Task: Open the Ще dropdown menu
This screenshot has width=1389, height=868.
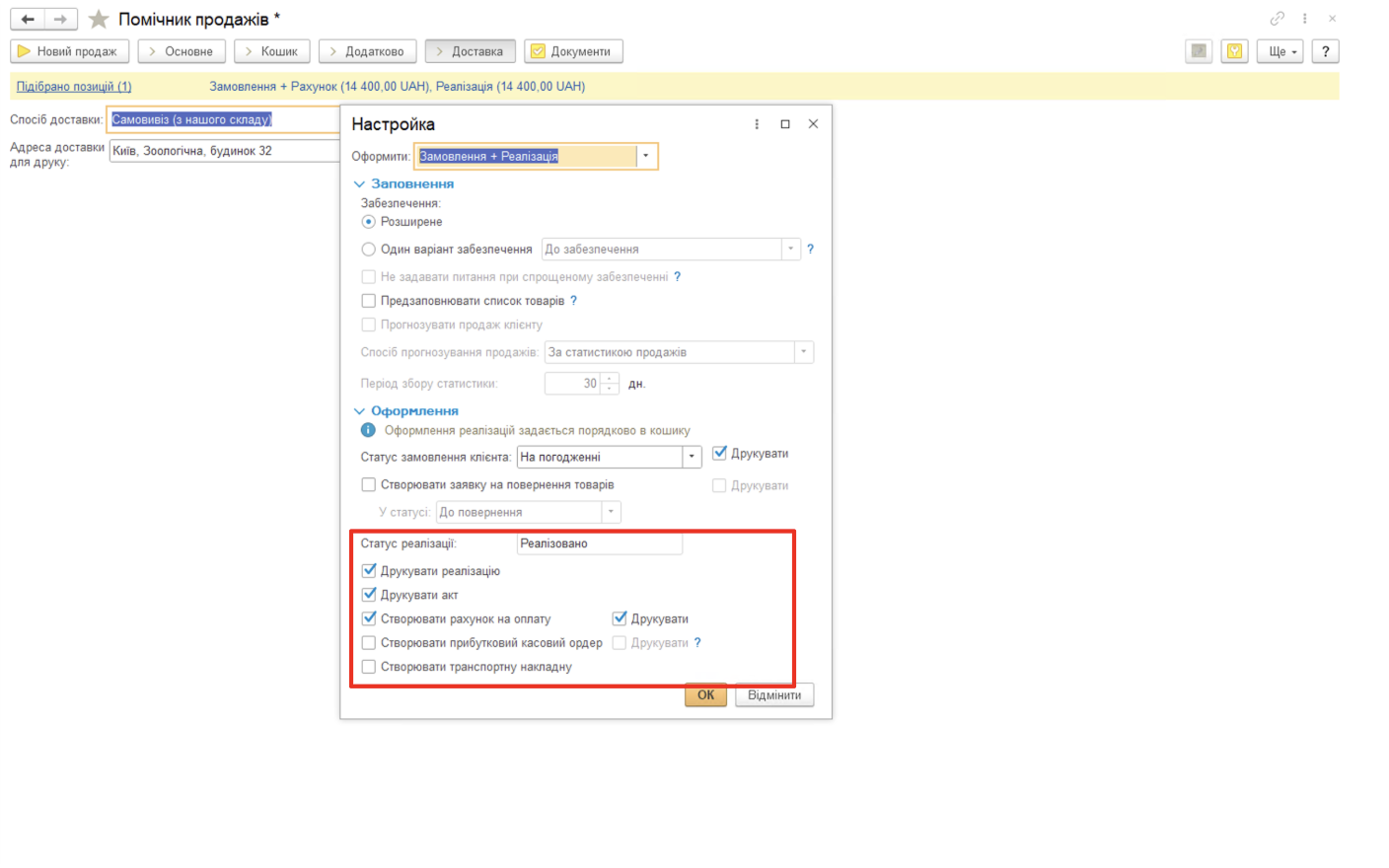Action: tap(1280, 51)
